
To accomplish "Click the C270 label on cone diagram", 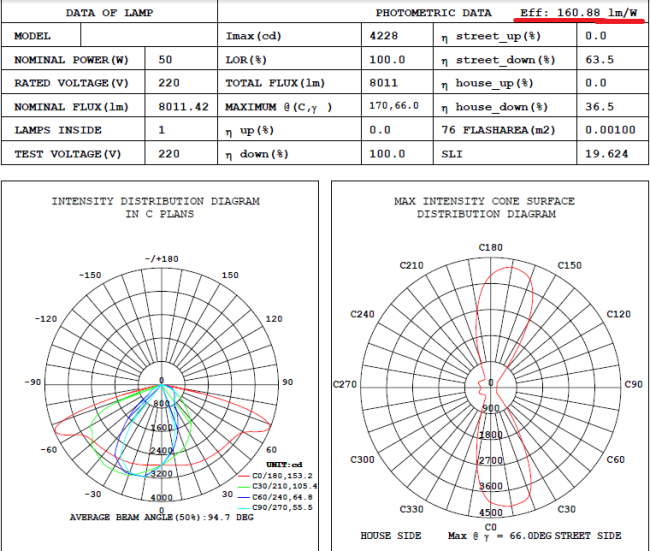I will click(x=346, y=383).
